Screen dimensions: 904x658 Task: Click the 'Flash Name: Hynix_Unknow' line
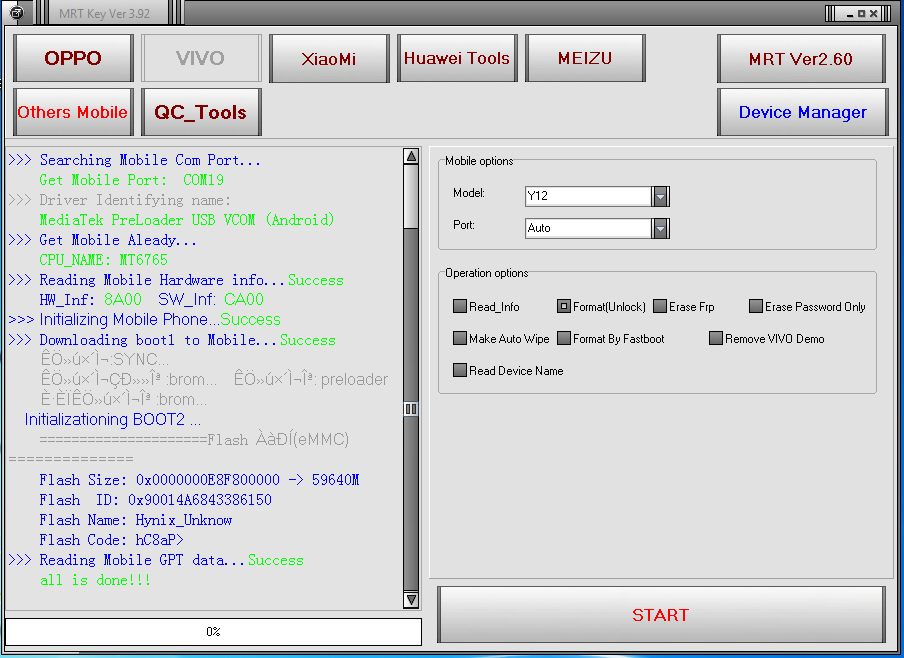tap(136, 520)
